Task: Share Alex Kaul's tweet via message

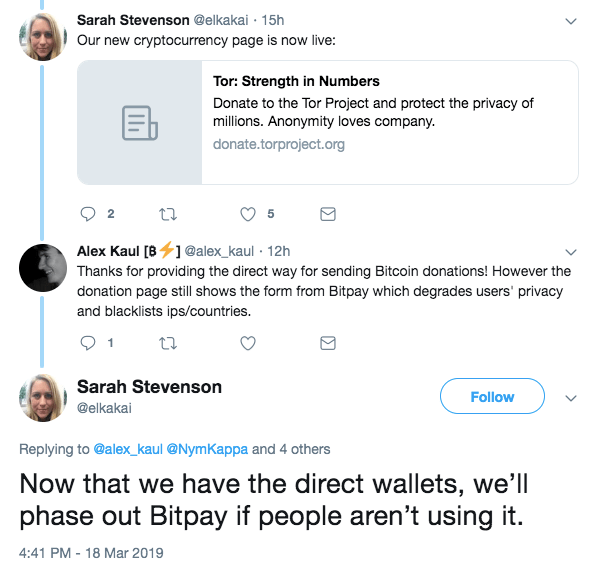Action: click(327, 343)
